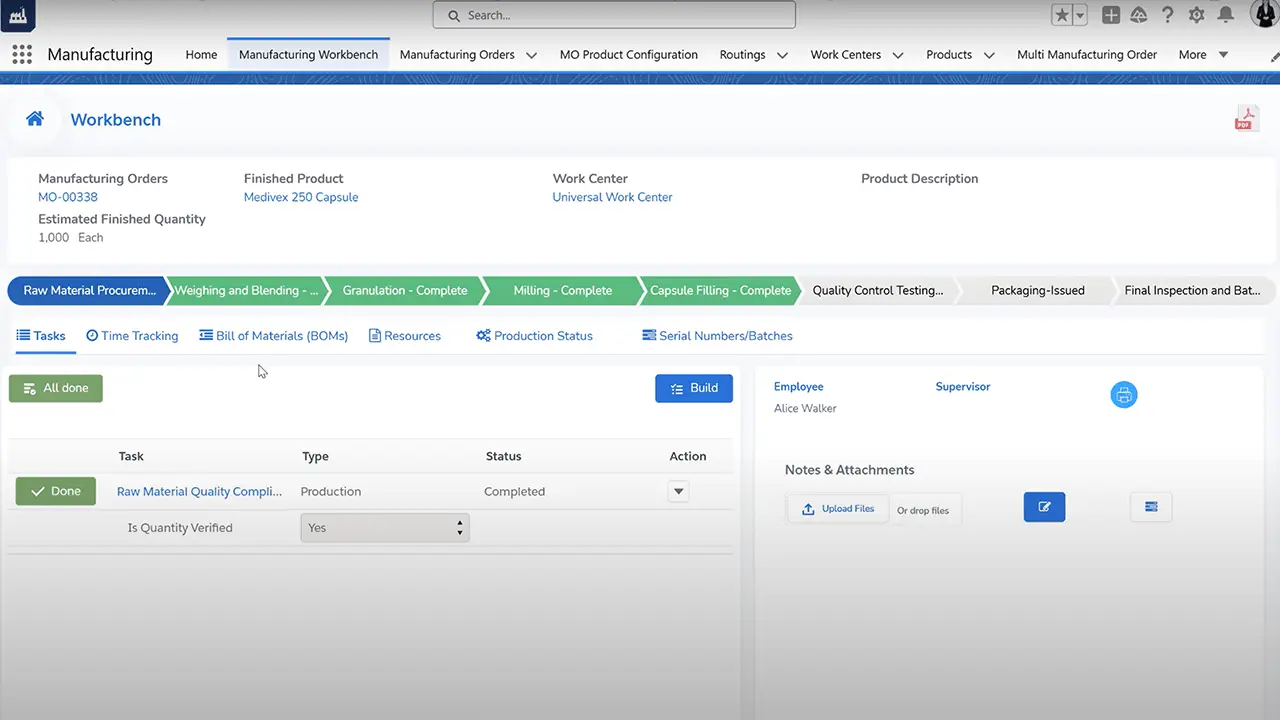Export the workbench as PDF icon
Viewport: 1280px width, 720px height.
point(1245,118)
